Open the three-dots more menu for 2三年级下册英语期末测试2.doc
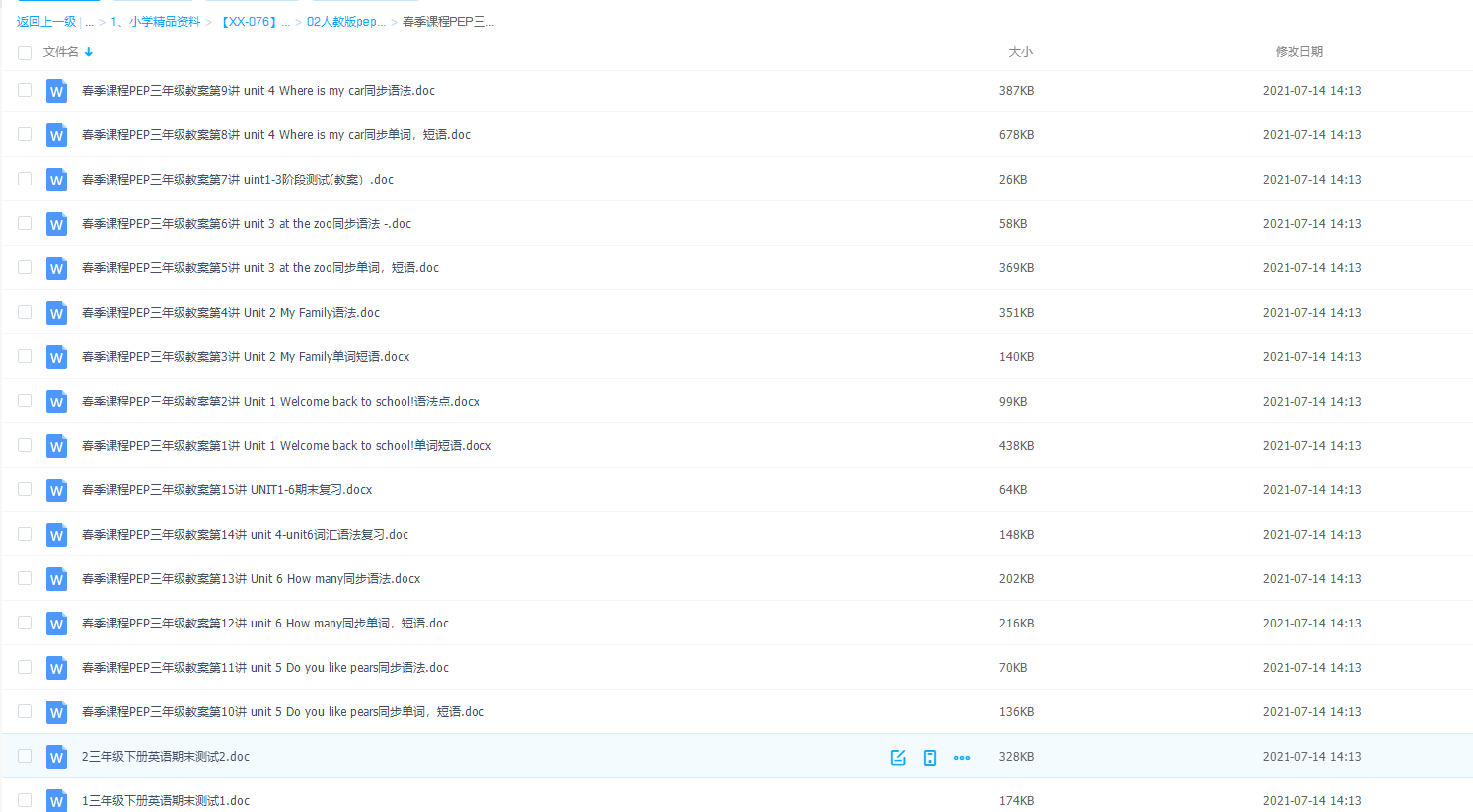This screenshot has width=1473, height=812. point(962,757)
